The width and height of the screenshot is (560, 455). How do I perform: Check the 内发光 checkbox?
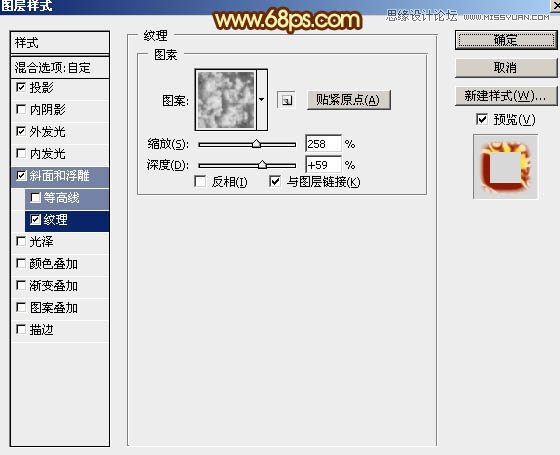click(x=21, y=154)
